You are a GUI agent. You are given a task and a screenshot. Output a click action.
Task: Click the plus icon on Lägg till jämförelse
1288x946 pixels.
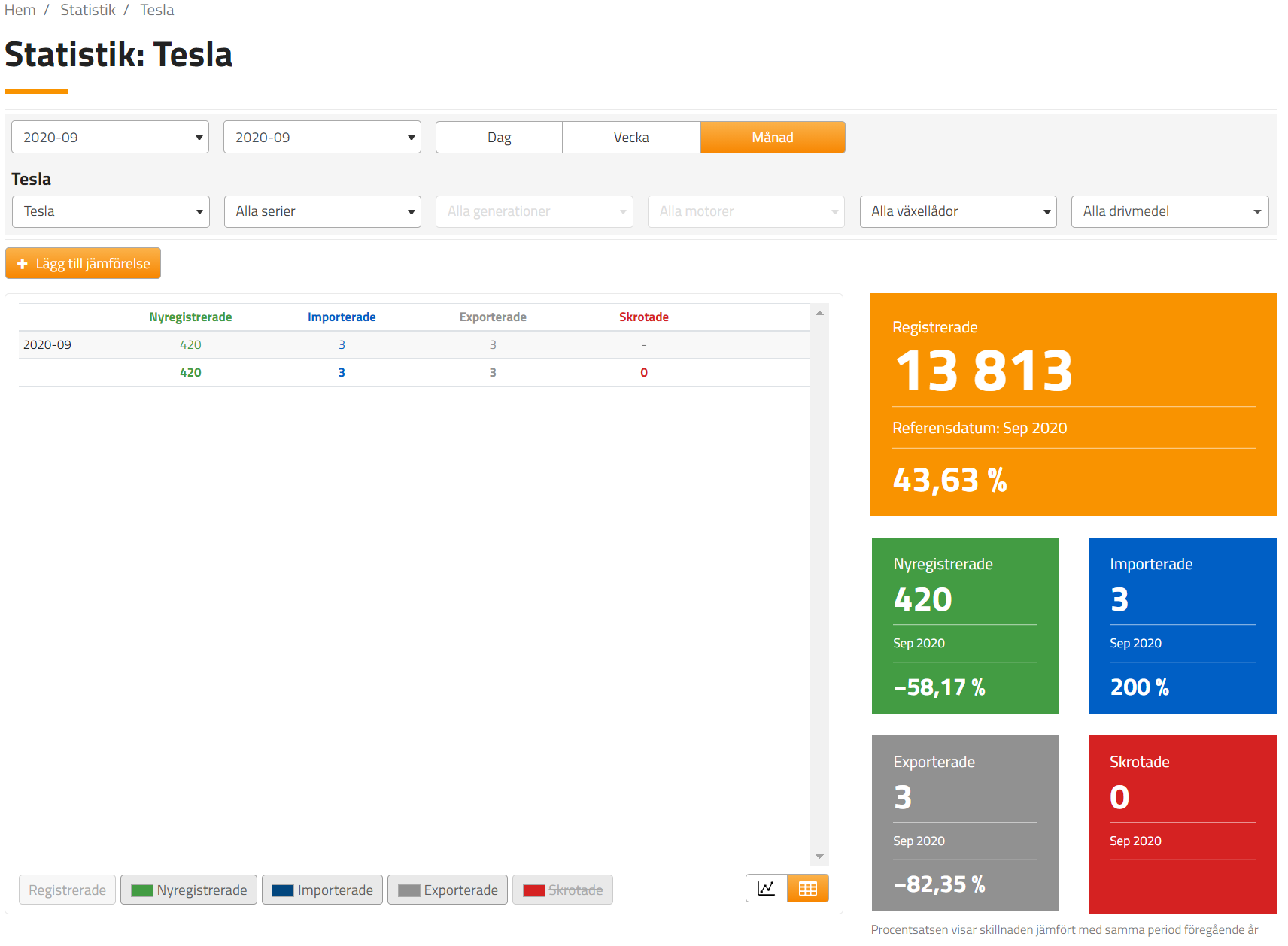click(x=22, y=263)
